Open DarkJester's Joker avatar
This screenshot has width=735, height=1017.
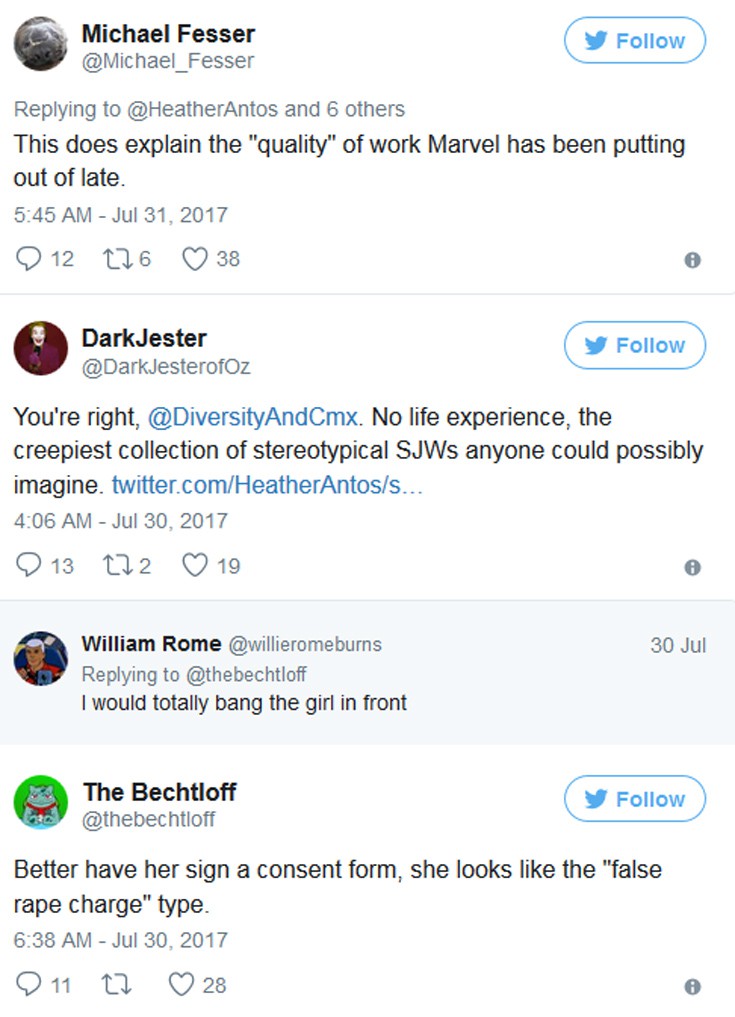coord(41,349)
